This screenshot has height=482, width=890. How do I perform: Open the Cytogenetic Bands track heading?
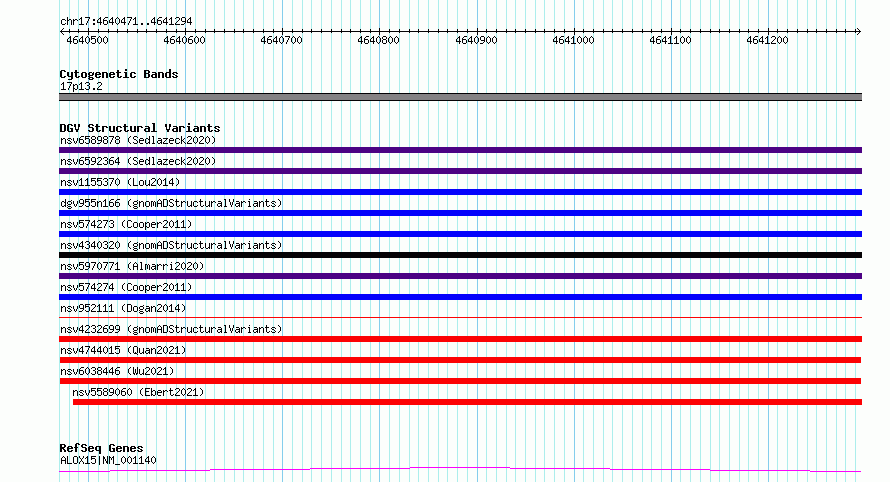(x=119, y=74)
